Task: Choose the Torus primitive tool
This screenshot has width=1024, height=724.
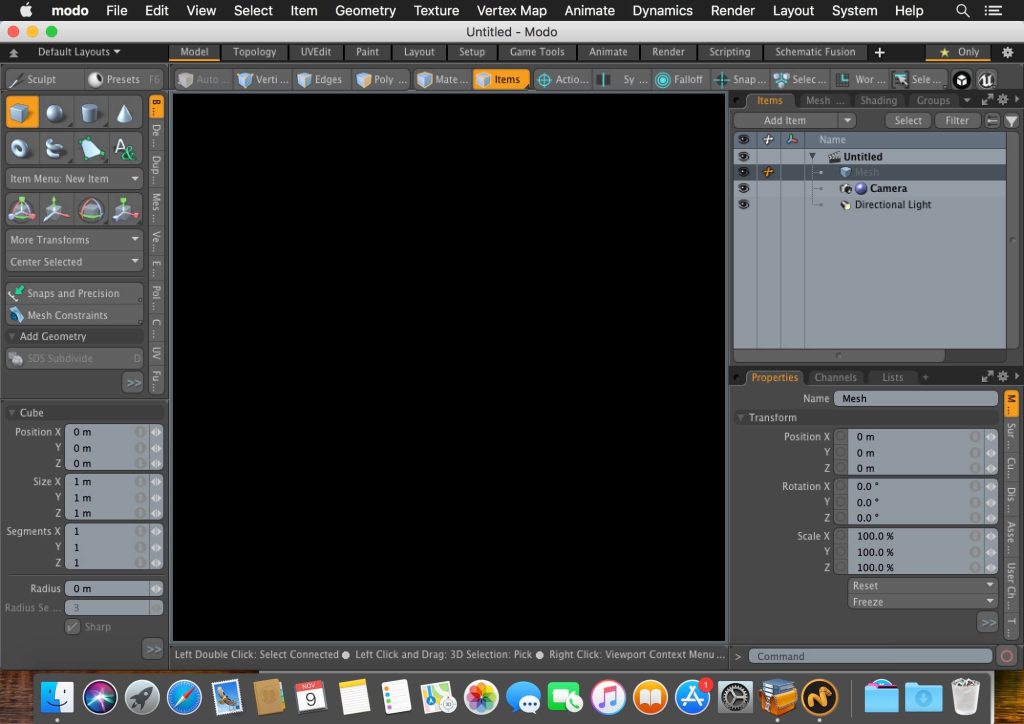Action: pyautogui.click(x=22, y=148)
